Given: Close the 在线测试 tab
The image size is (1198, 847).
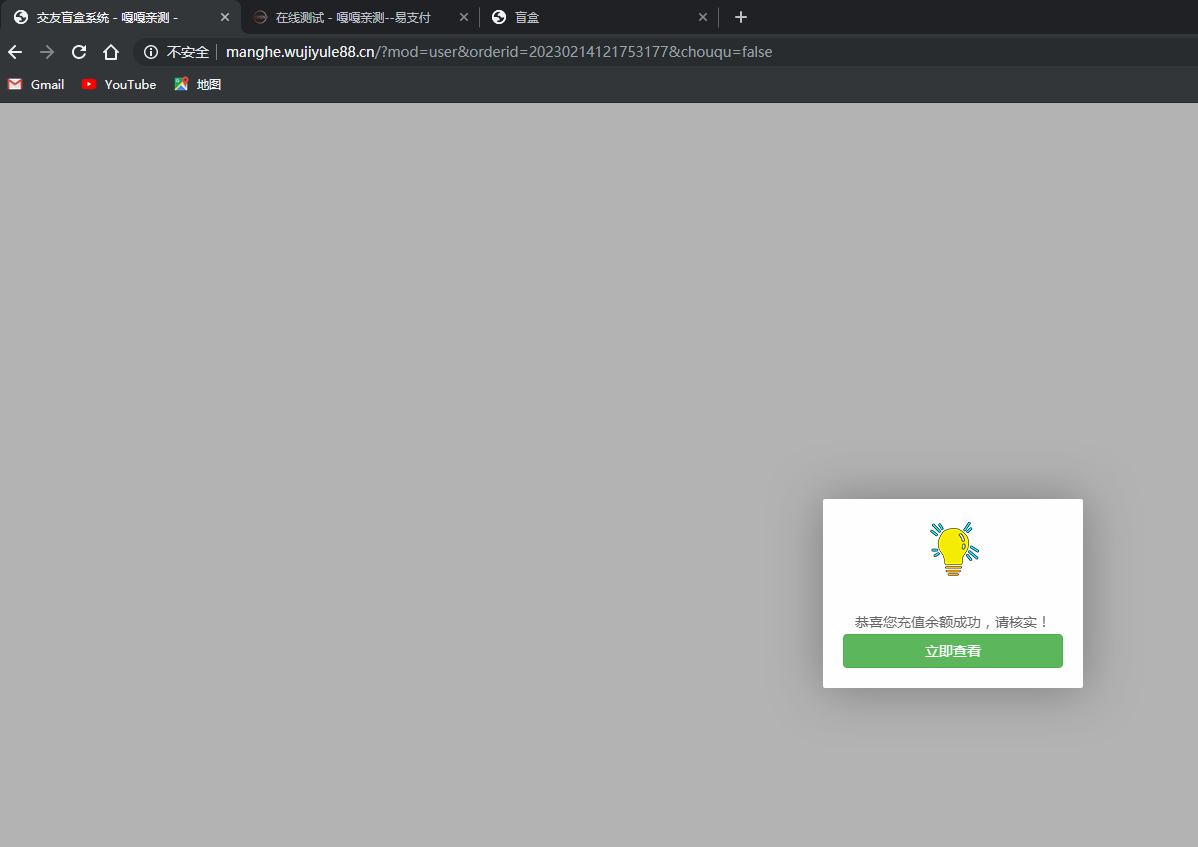Looking at the screenshot, I should 464,18.
